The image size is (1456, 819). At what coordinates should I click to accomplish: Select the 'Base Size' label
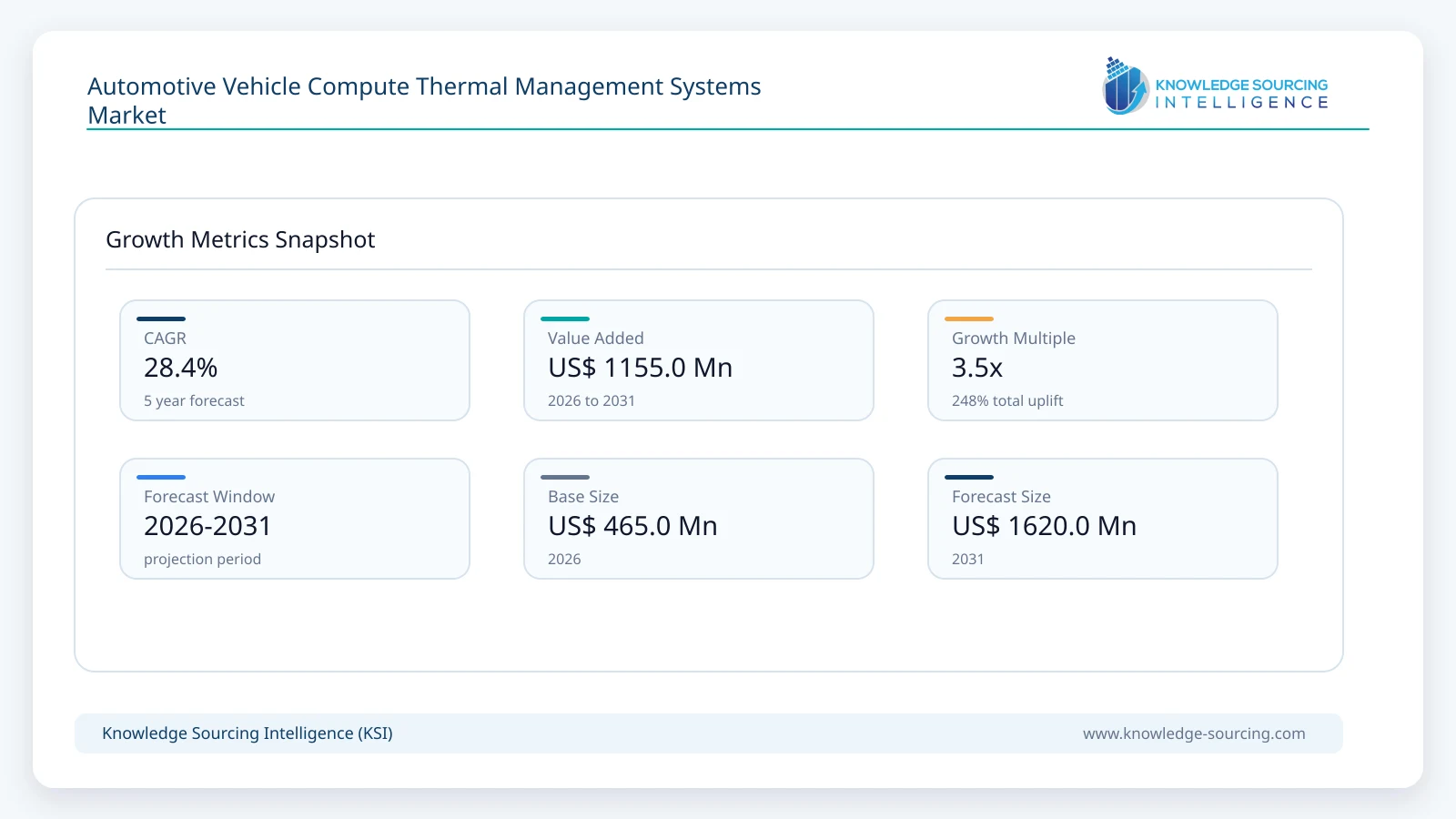pyautogui.click(x=583, y=497)
